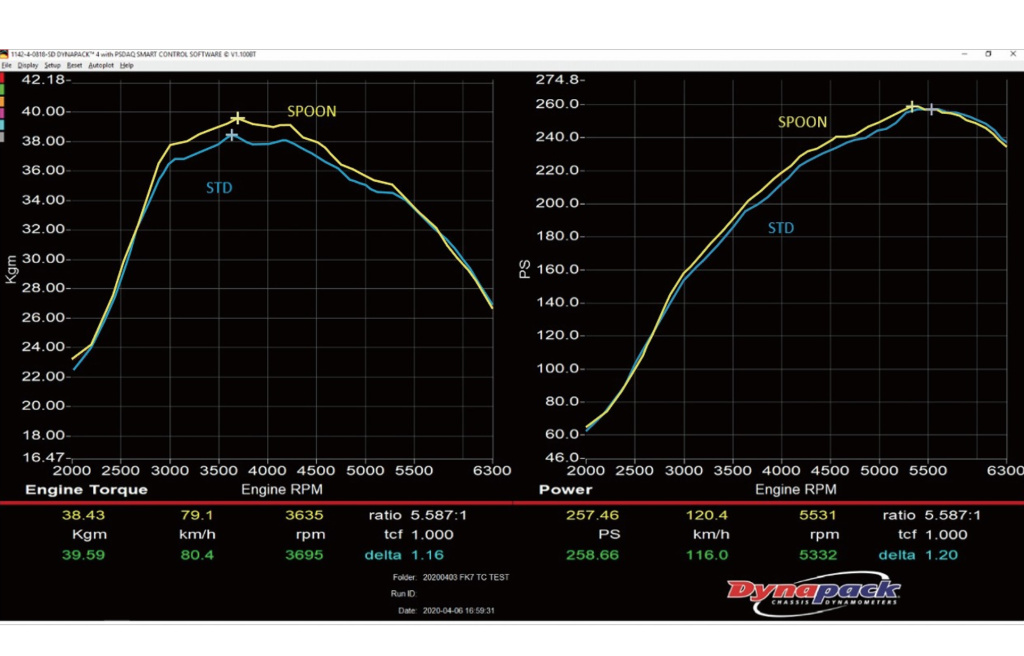Open the Autoplot menu
The height and width of the screenshot is (656, 1024).
pyautogui.click(x=101, y=65)
